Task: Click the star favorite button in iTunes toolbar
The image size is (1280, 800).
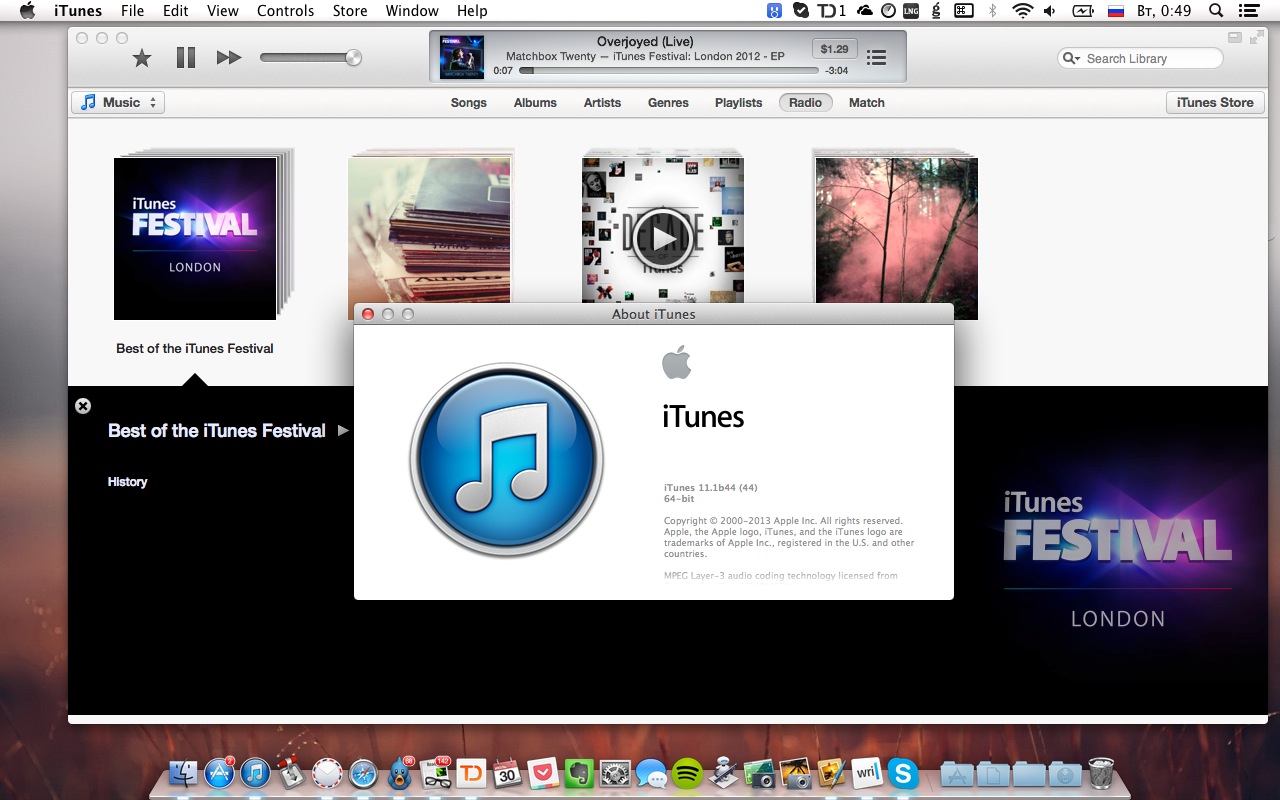Action: pos(142,58)
